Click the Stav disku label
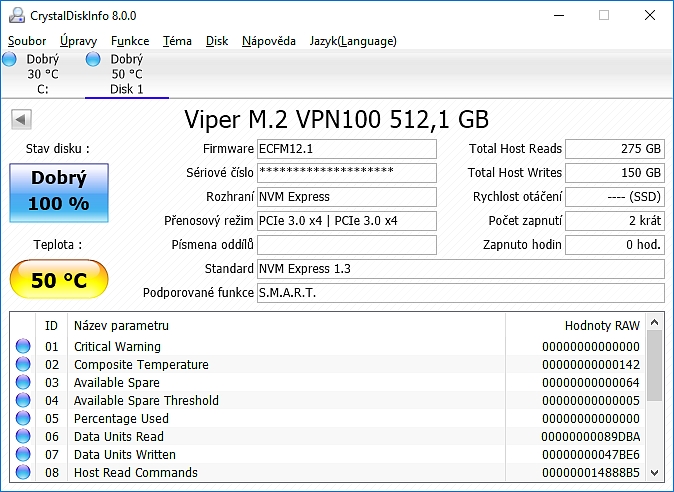674x492 pixels. pos(58,149)
